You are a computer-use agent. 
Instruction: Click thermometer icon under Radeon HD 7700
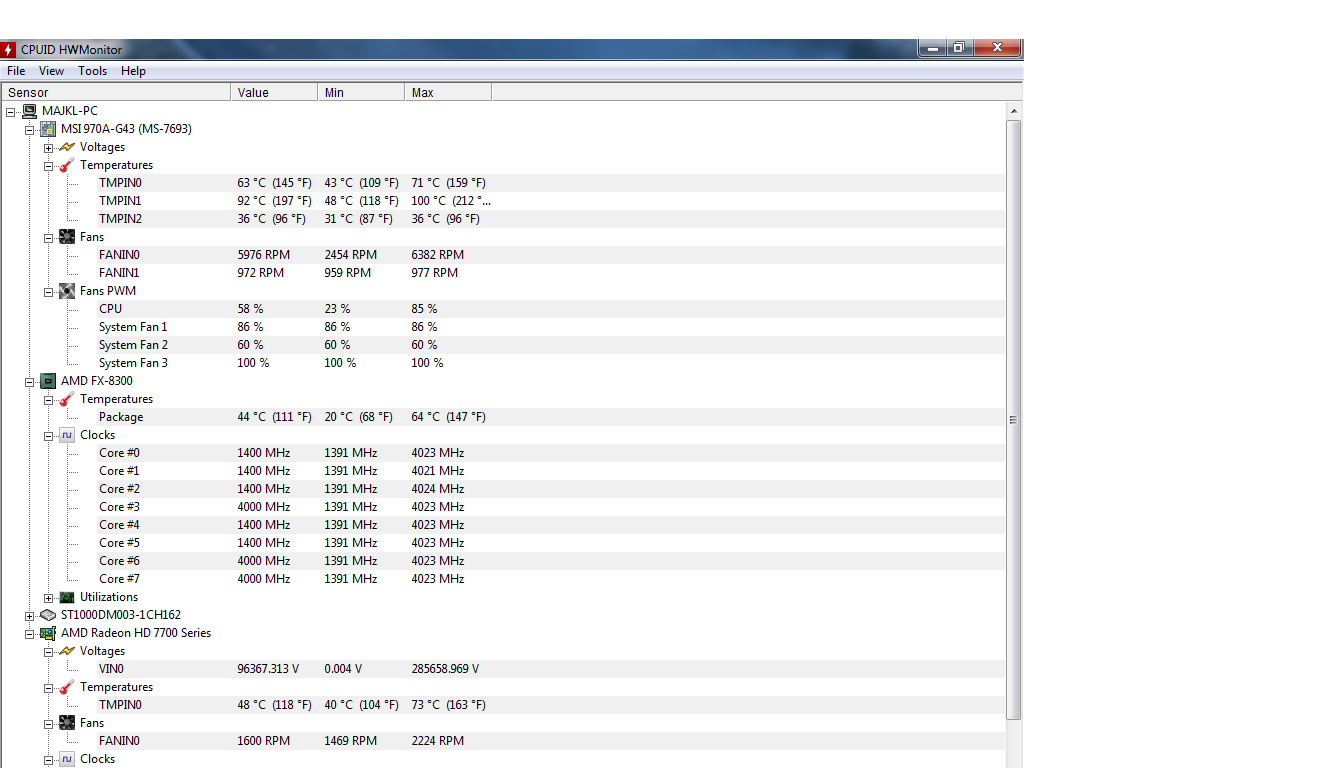click(66, 687)
